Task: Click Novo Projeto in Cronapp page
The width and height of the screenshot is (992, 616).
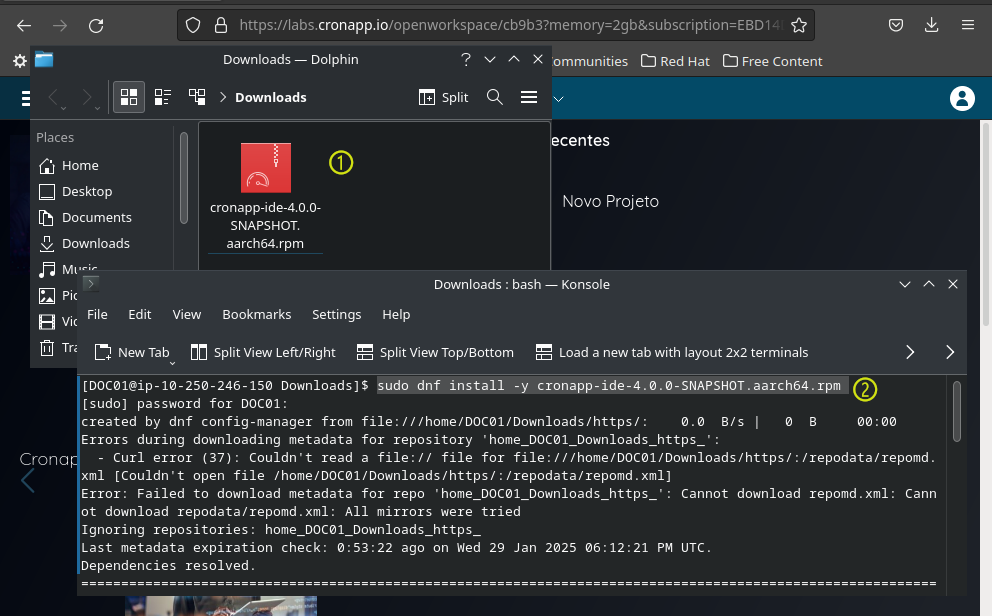Action: click(x=611, y=201)
